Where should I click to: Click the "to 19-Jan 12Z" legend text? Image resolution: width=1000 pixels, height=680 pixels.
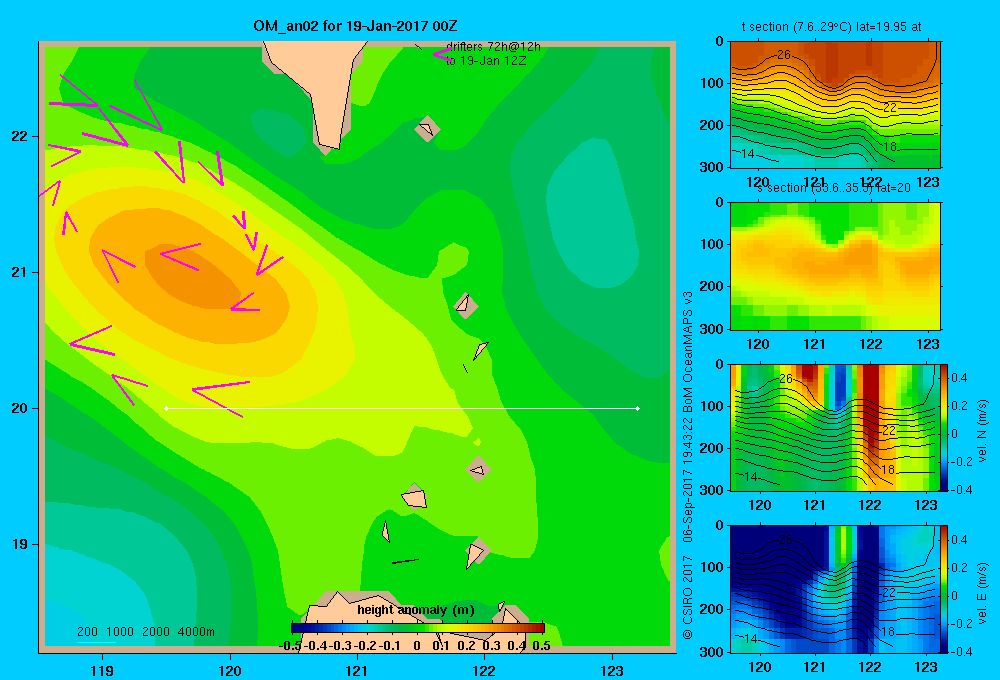tap(486, 61)
